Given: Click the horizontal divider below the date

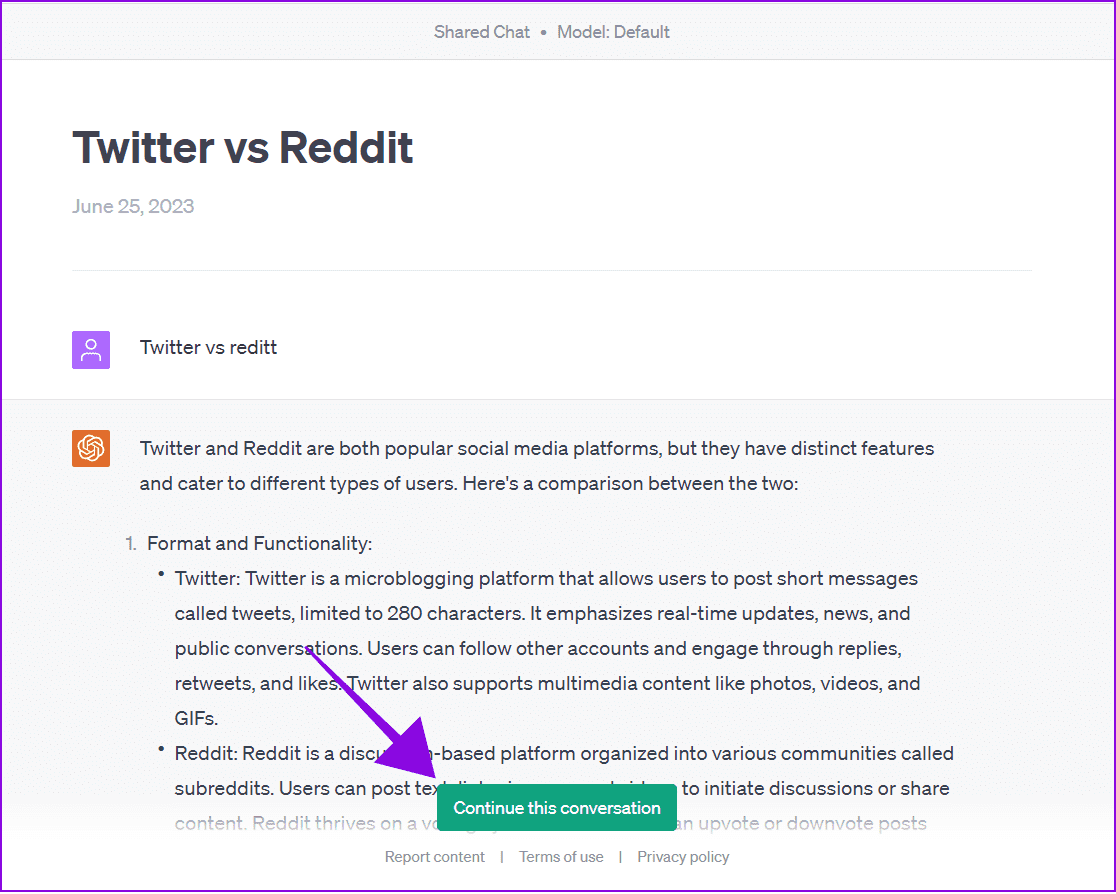Looking at the screenshot, I should 552,270.
